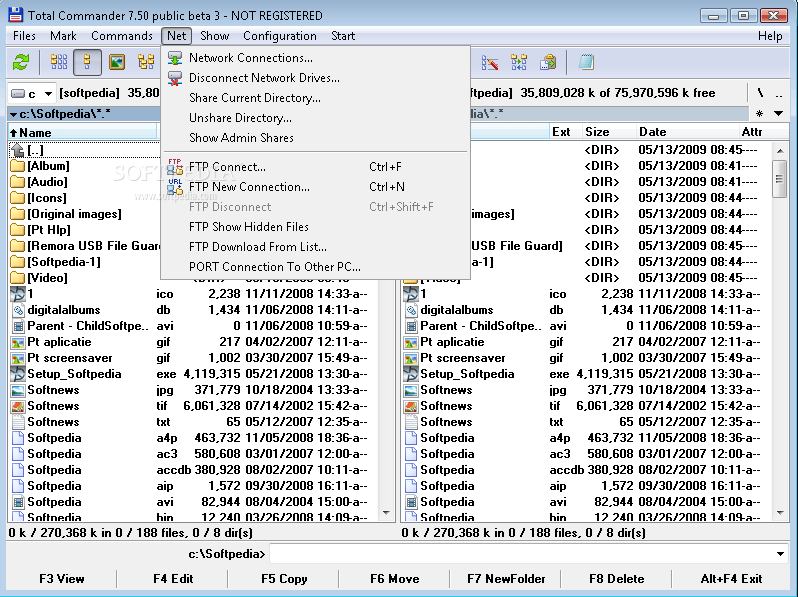Switch to Brief file view icon

click(59, 62)
